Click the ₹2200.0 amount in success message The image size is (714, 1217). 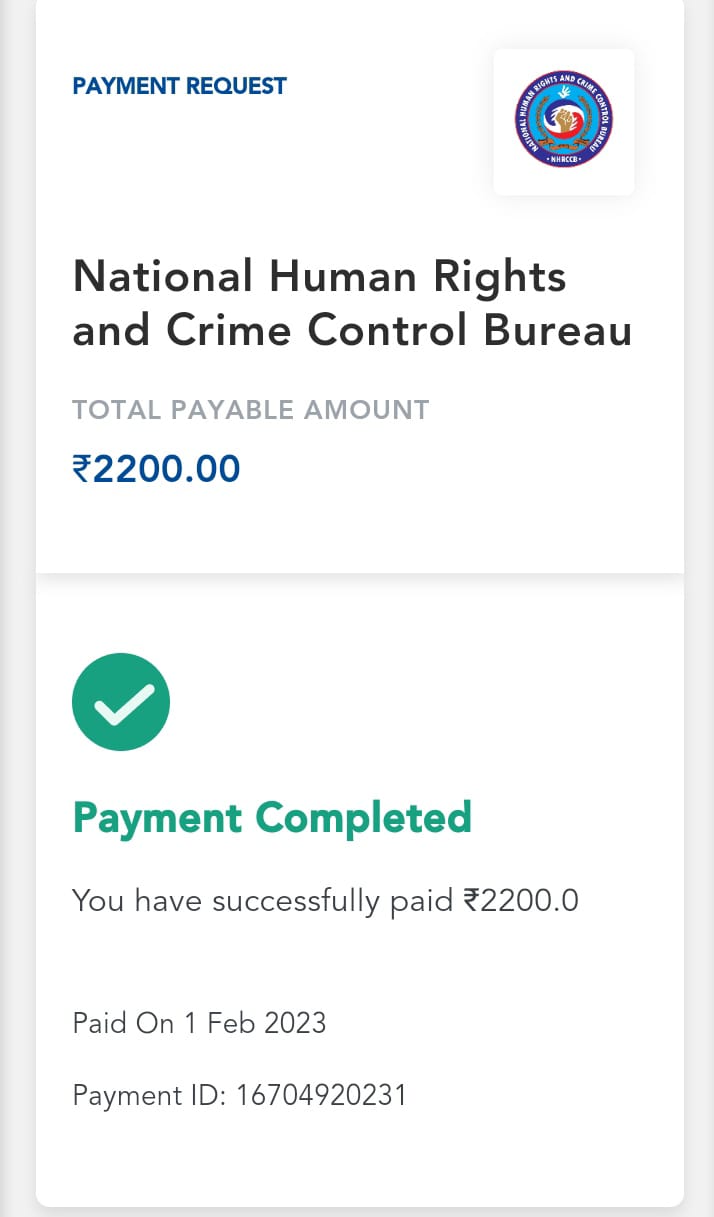(521, 901)
